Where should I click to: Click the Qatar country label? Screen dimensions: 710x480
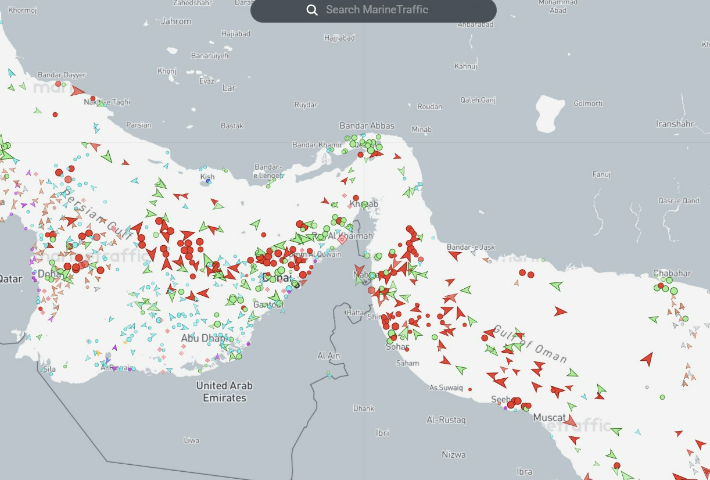(10, 280)
